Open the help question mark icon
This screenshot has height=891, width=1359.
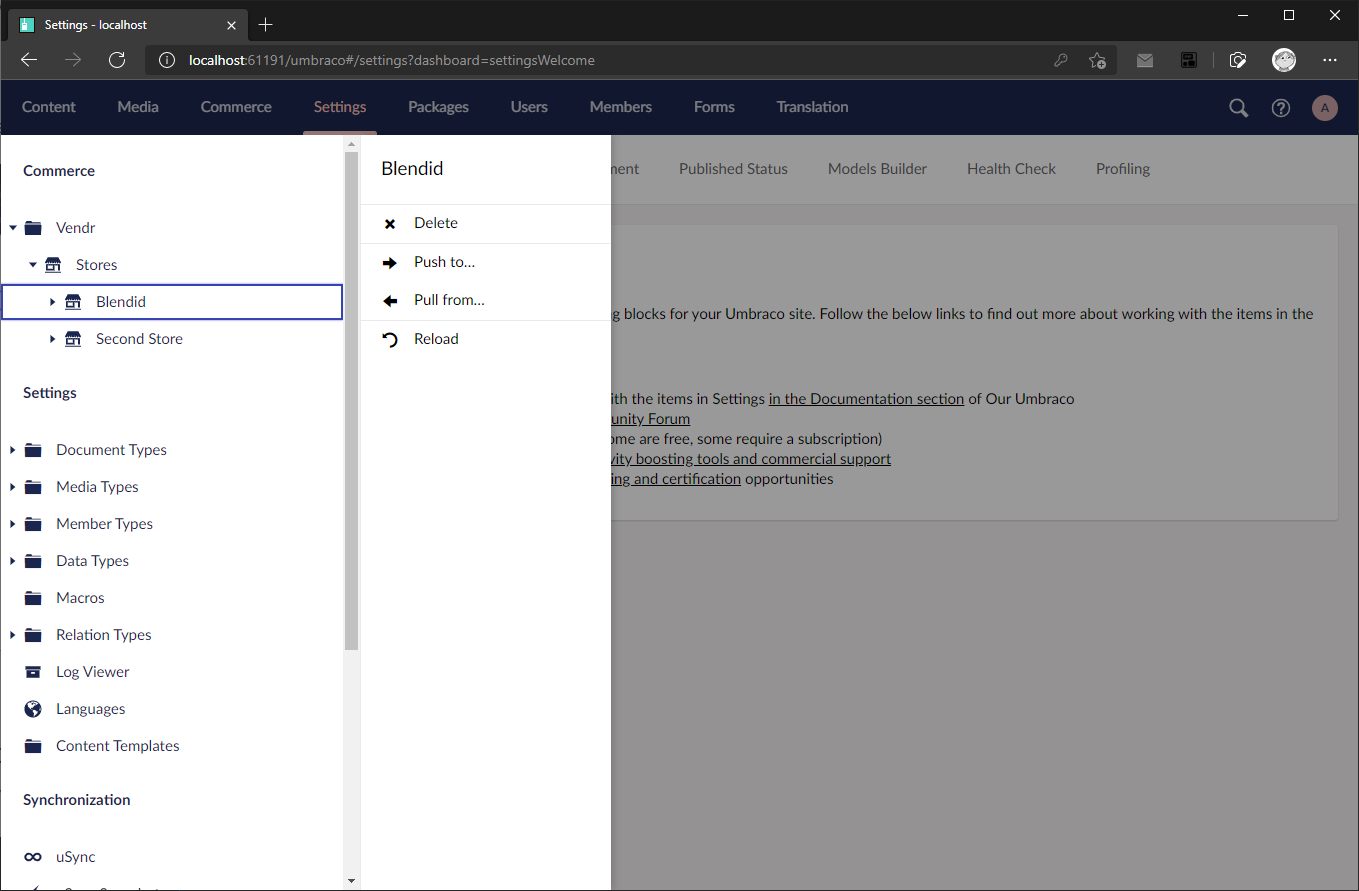[x=1280, y=108]
